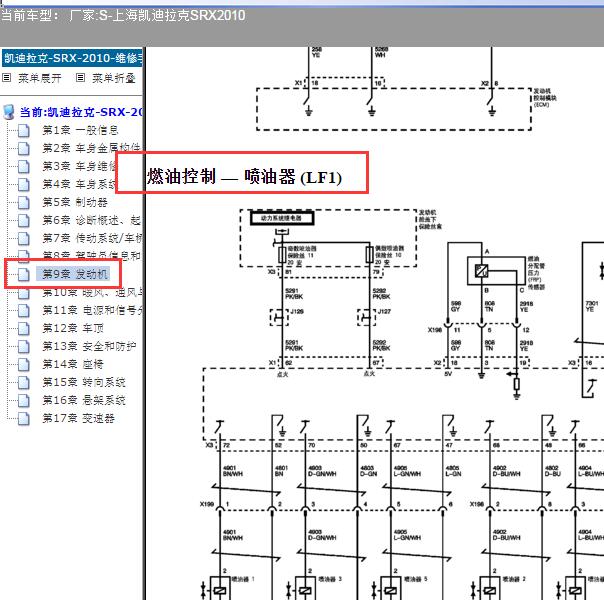This screenshot has height=600, width=604.
Task: Open 第2章 车身金属构件 chapter
Action: 91,148
